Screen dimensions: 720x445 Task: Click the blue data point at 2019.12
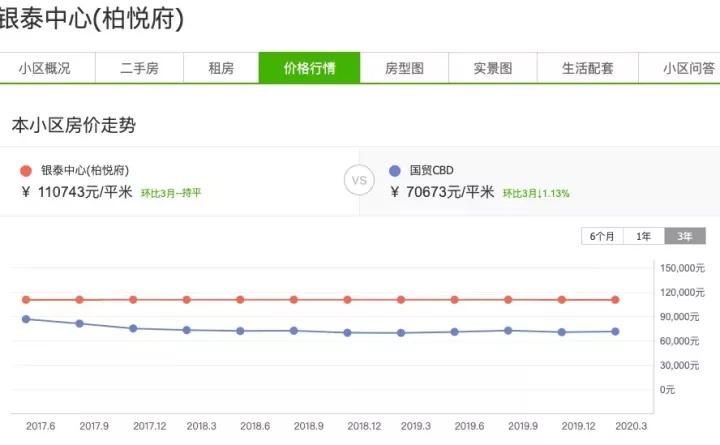click(x=562, y=332)
